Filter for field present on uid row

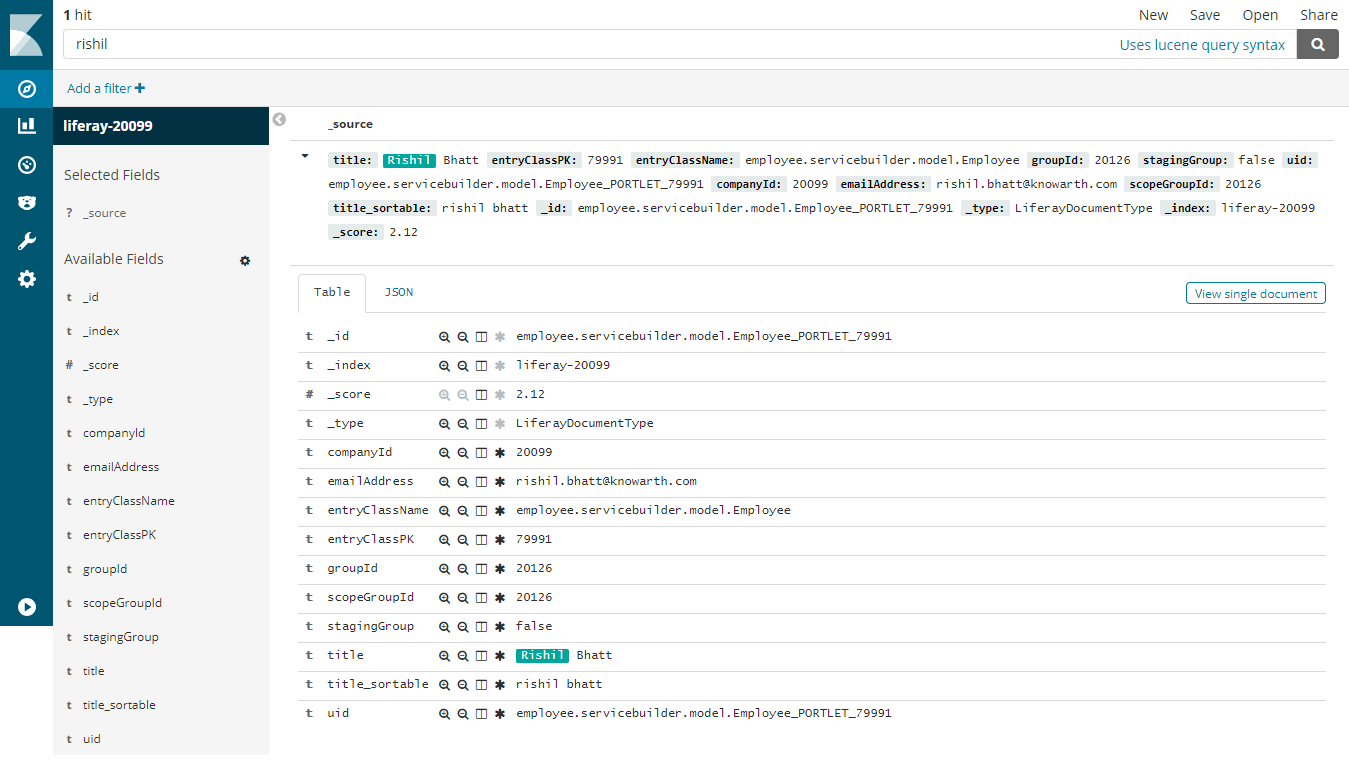[499, 714]
